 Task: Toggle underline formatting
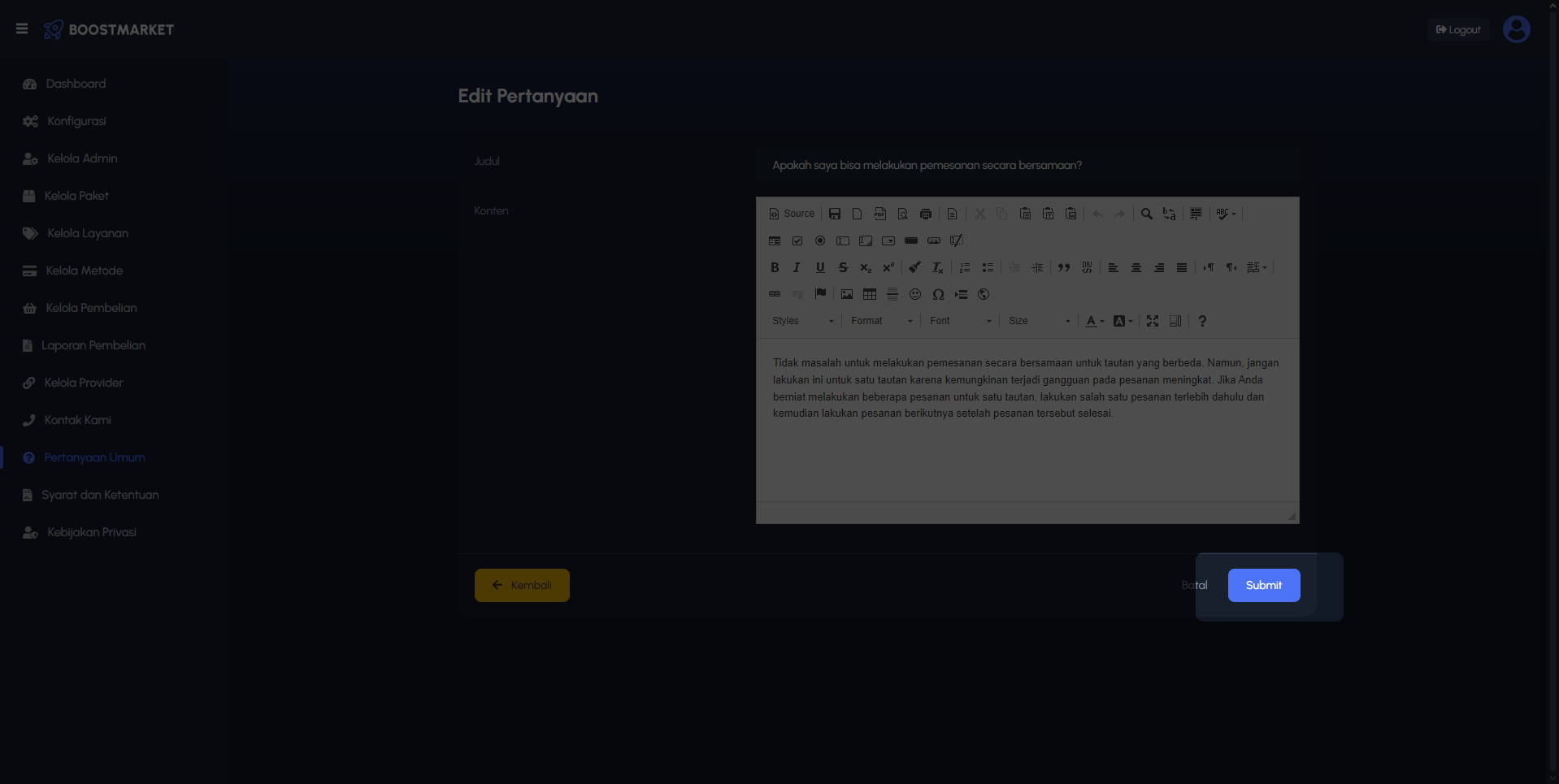[x=820, y=267]
